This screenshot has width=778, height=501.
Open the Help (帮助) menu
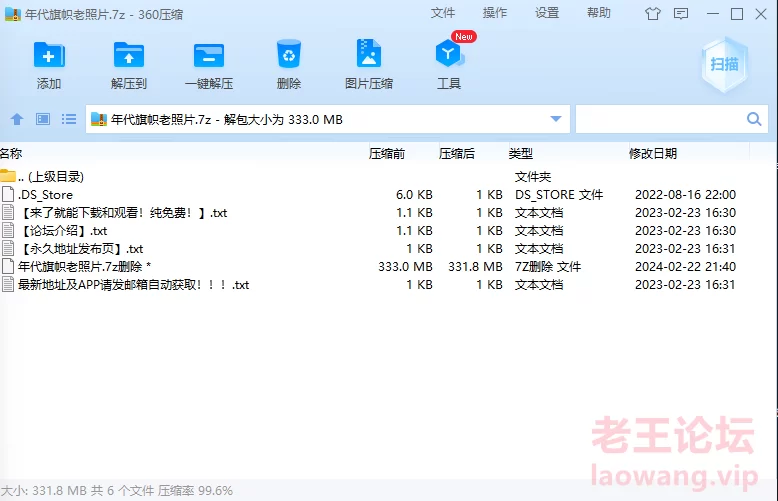tap(599, 13)
